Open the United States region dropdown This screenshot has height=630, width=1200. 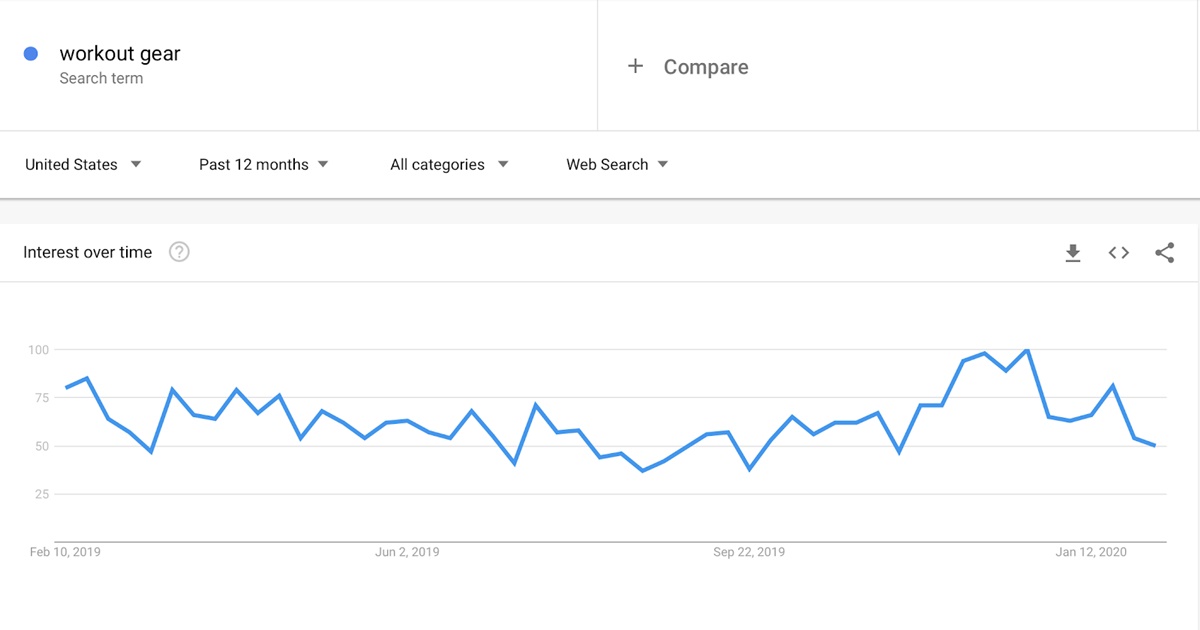(x=83, y=164)
